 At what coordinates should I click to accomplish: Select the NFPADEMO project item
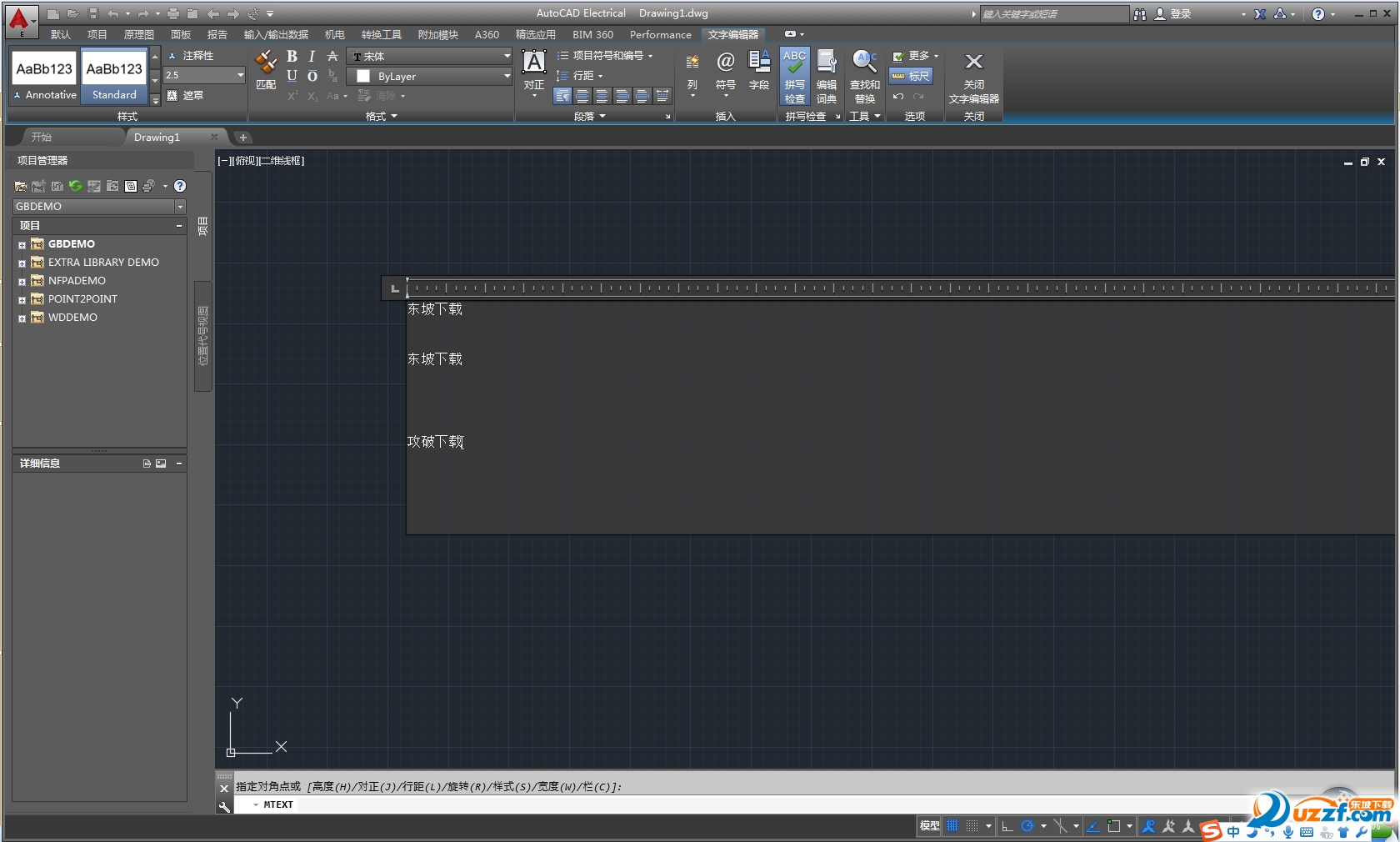pos(77,281)
